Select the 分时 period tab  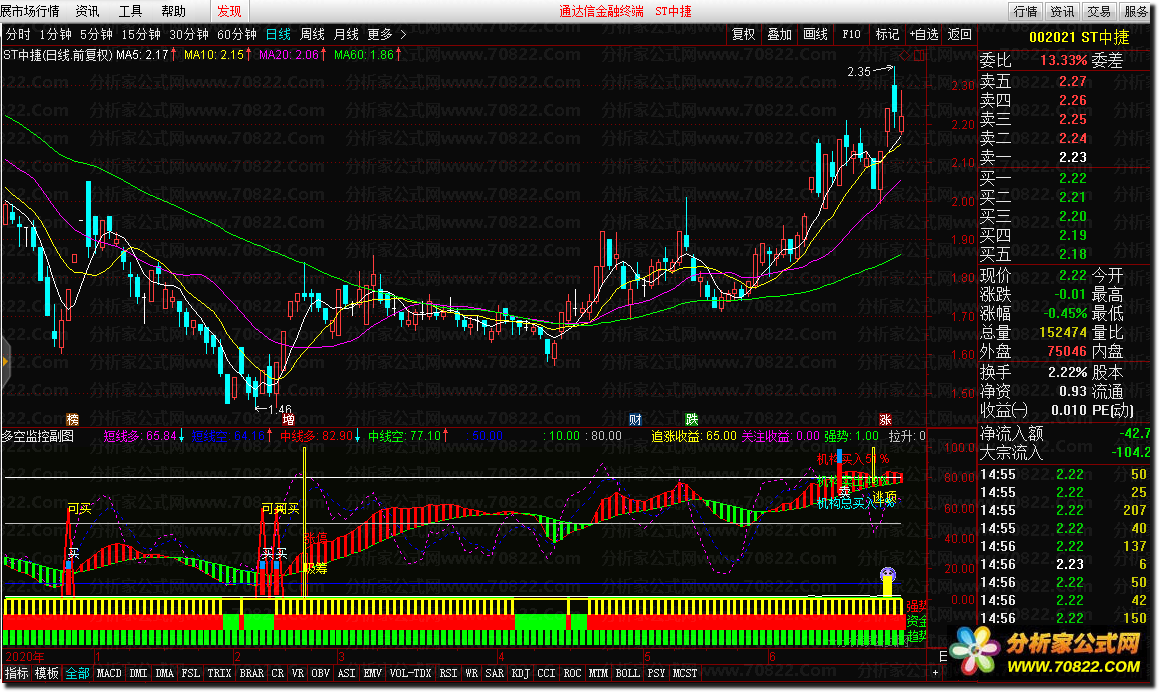(18, 34)
